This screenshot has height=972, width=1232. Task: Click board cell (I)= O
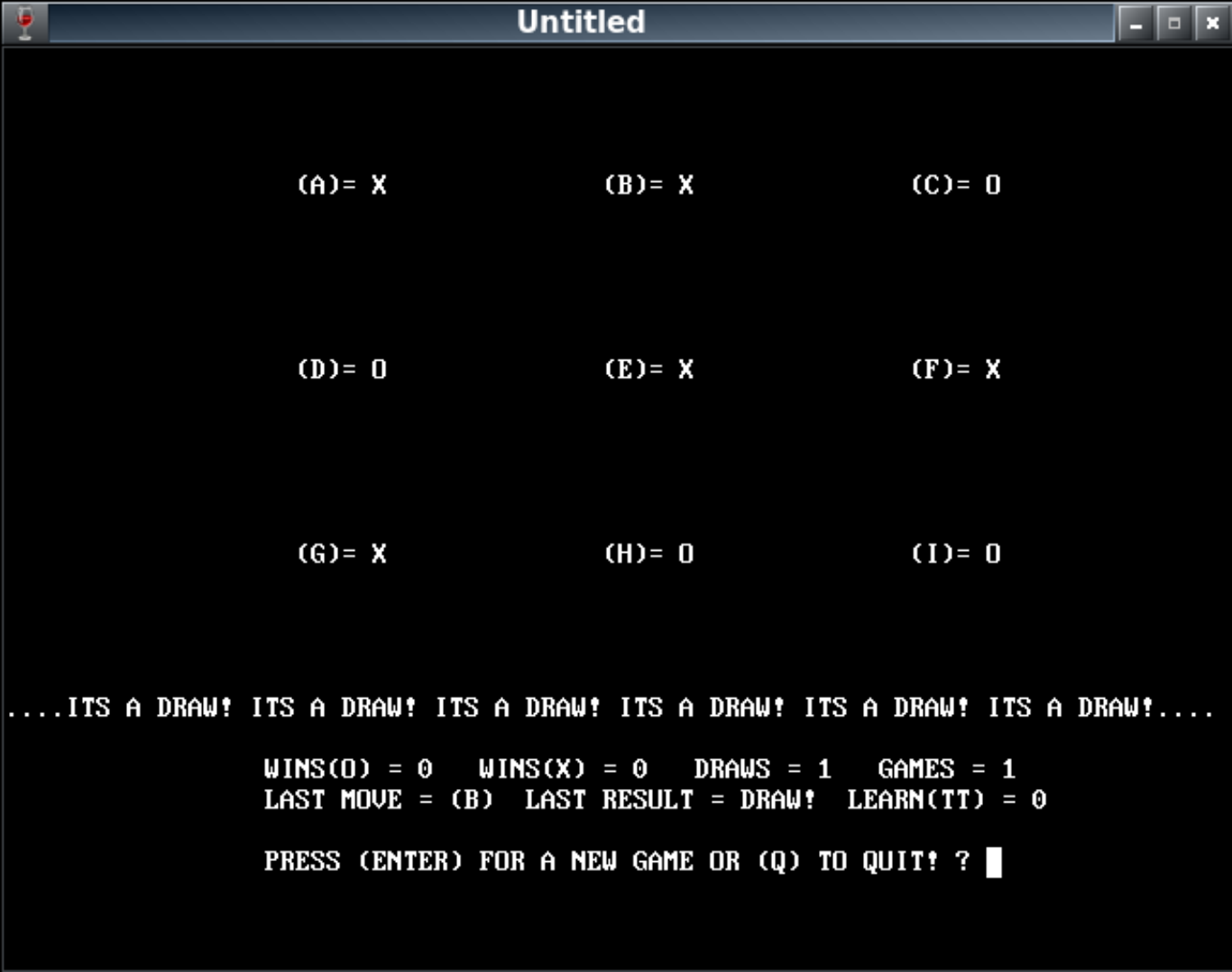coord(956,554)
